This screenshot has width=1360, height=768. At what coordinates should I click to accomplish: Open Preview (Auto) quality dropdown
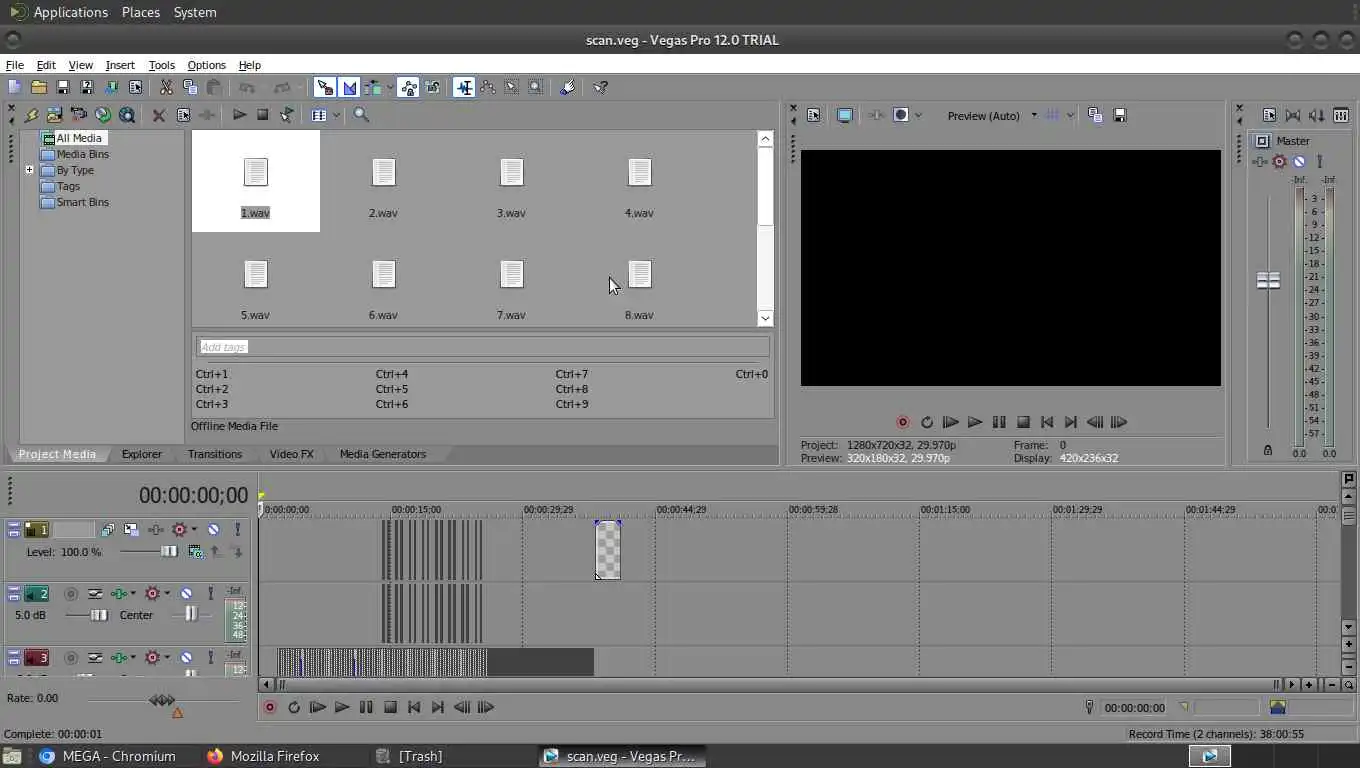tap(1034, 116)
